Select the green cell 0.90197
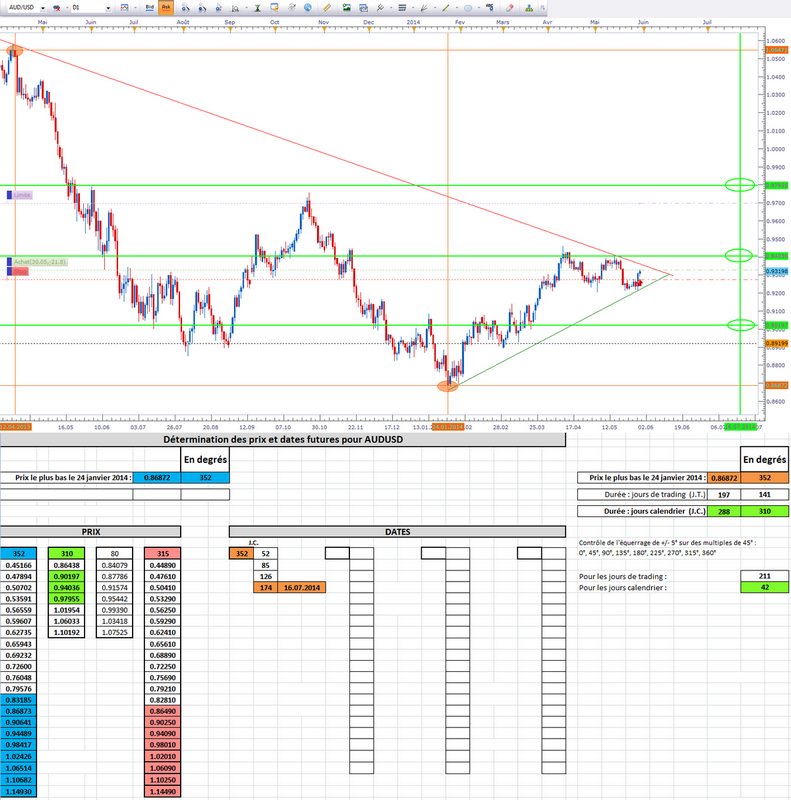Screen dimensions: 791x800 click(x=66, y=577)
